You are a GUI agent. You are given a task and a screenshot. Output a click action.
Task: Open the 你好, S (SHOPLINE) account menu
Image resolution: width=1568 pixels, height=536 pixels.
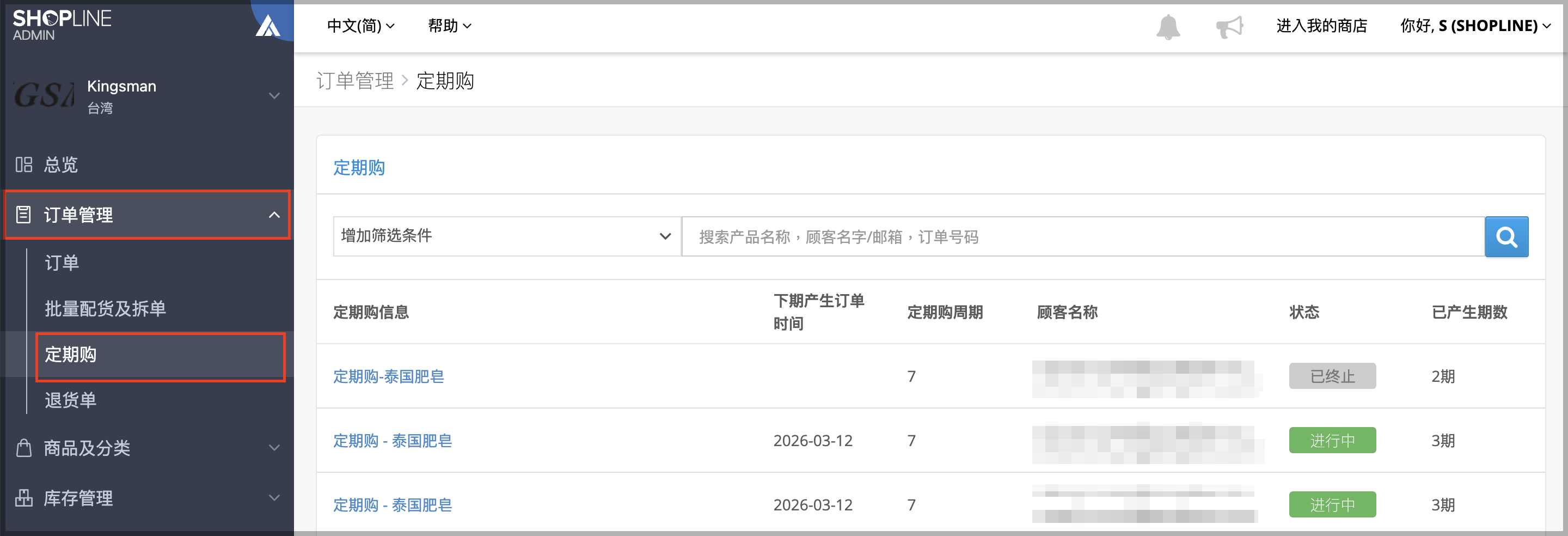[1475, 26]
